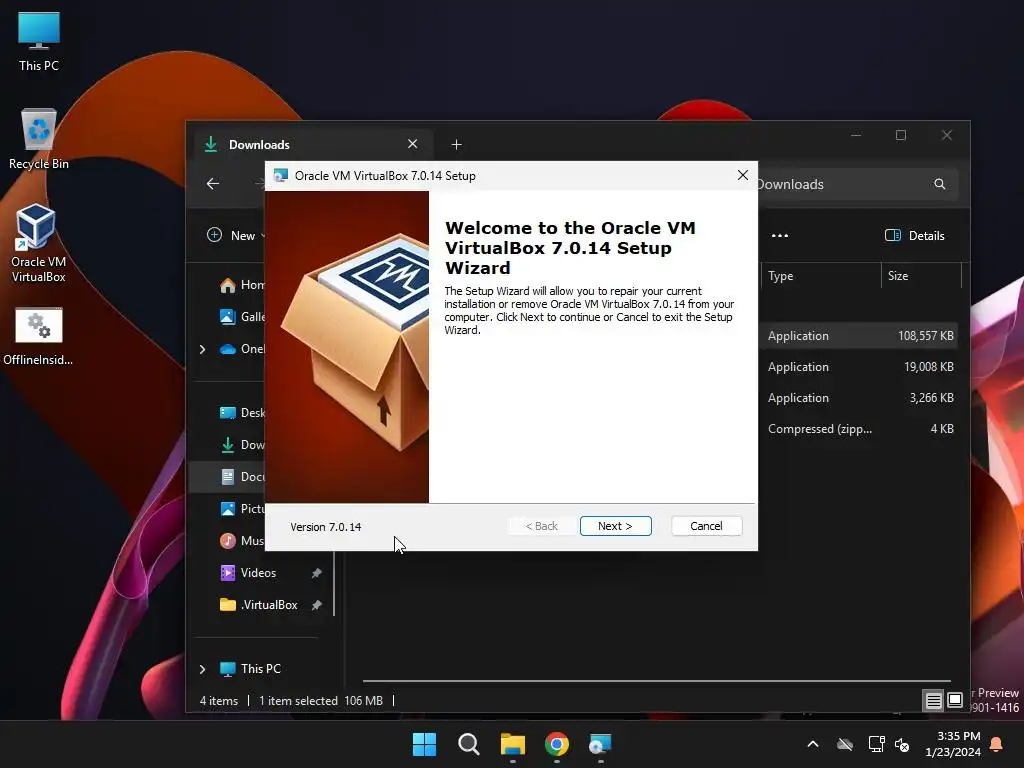The image size is (1024, 768).
Task: Open See more options (three dots) in File Explorer
Action: tap(780, 236)
